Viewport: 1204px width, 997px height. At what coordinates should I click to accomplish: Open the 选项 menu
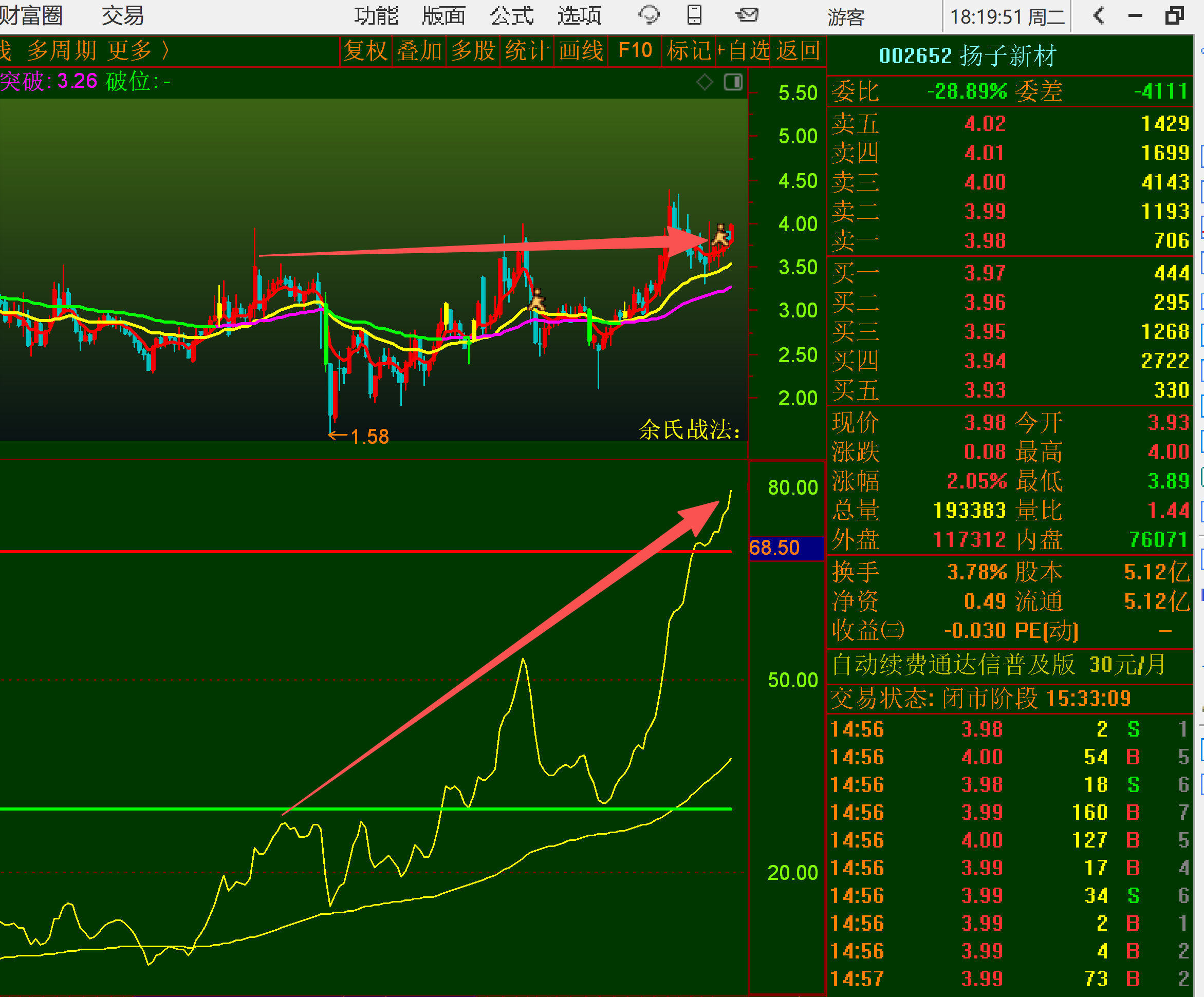579,16
